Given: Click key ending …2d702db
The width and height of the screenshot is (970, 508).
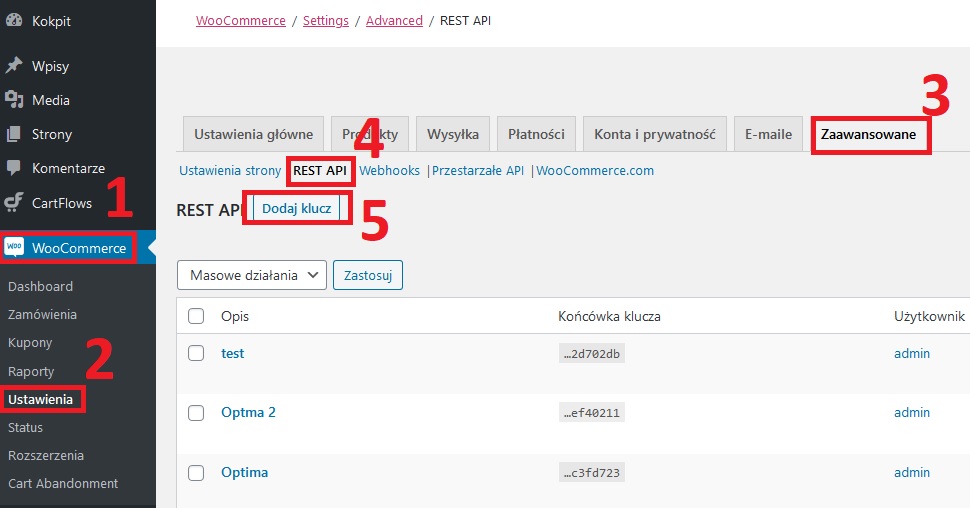Looking at the screenshot, I should click(591, 353).
